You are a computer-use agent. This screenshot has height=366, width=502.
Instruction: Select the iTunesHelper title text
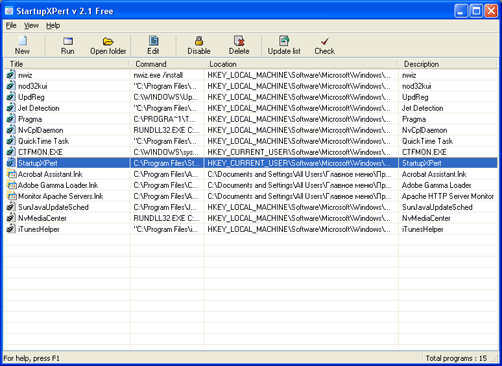tap(39, 229)
